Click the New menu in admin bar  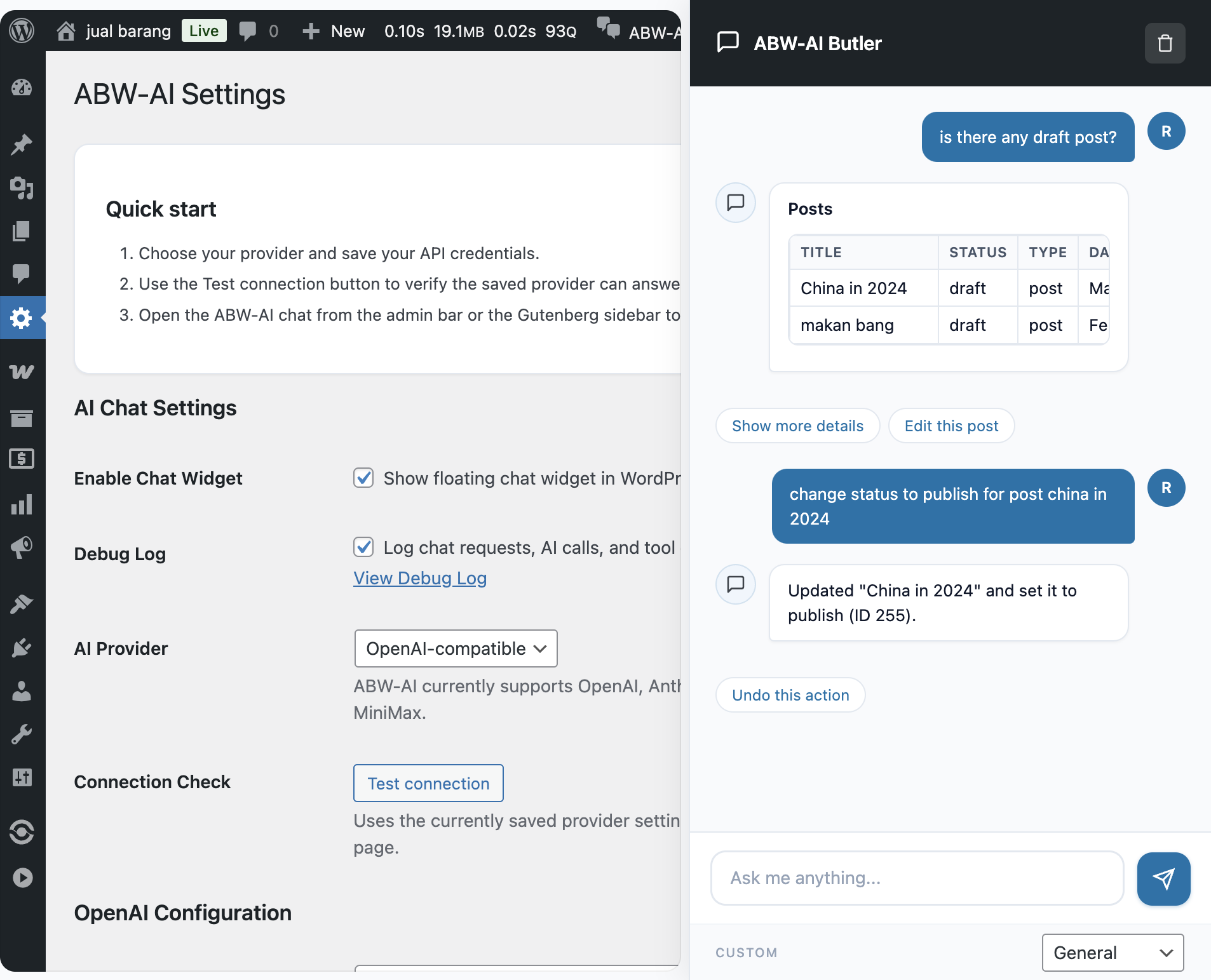334,30
